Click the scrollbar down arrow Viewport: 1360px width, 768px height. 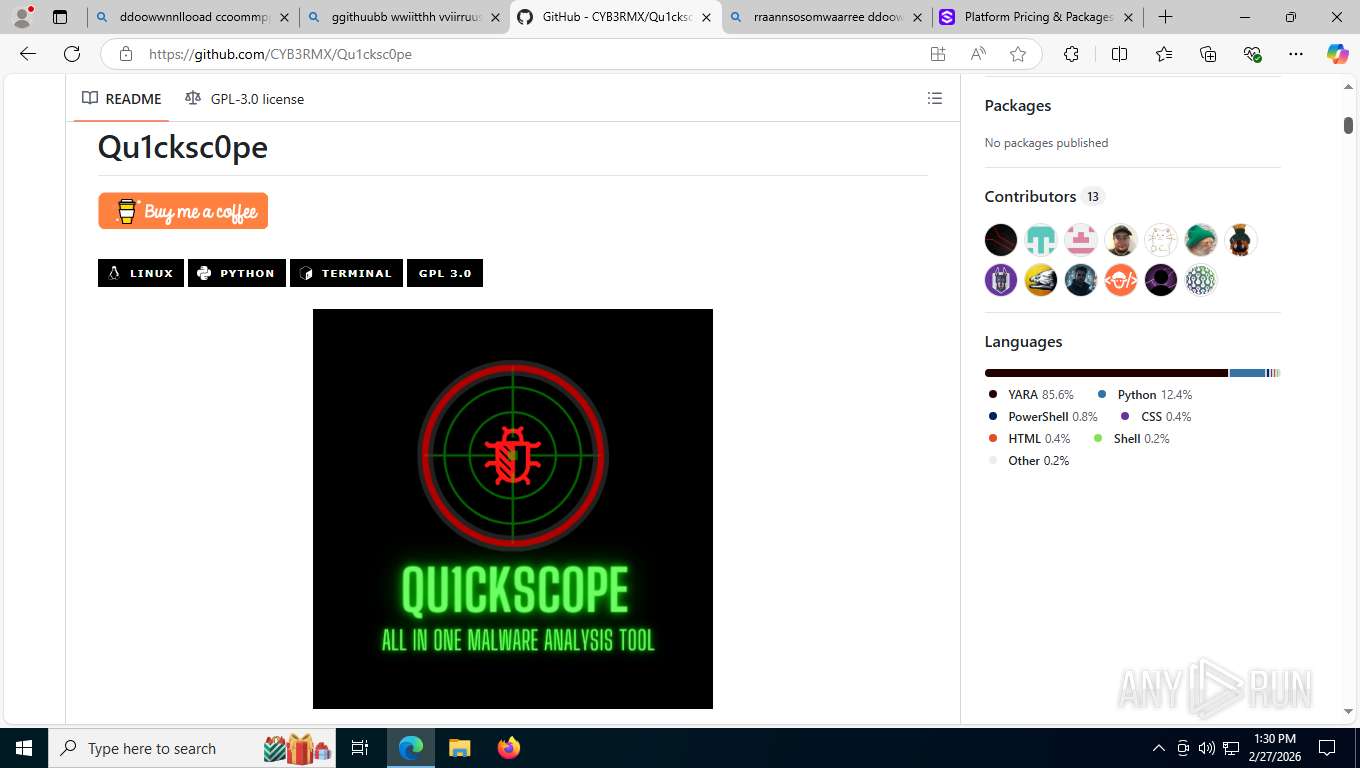tap(1348, 711)
